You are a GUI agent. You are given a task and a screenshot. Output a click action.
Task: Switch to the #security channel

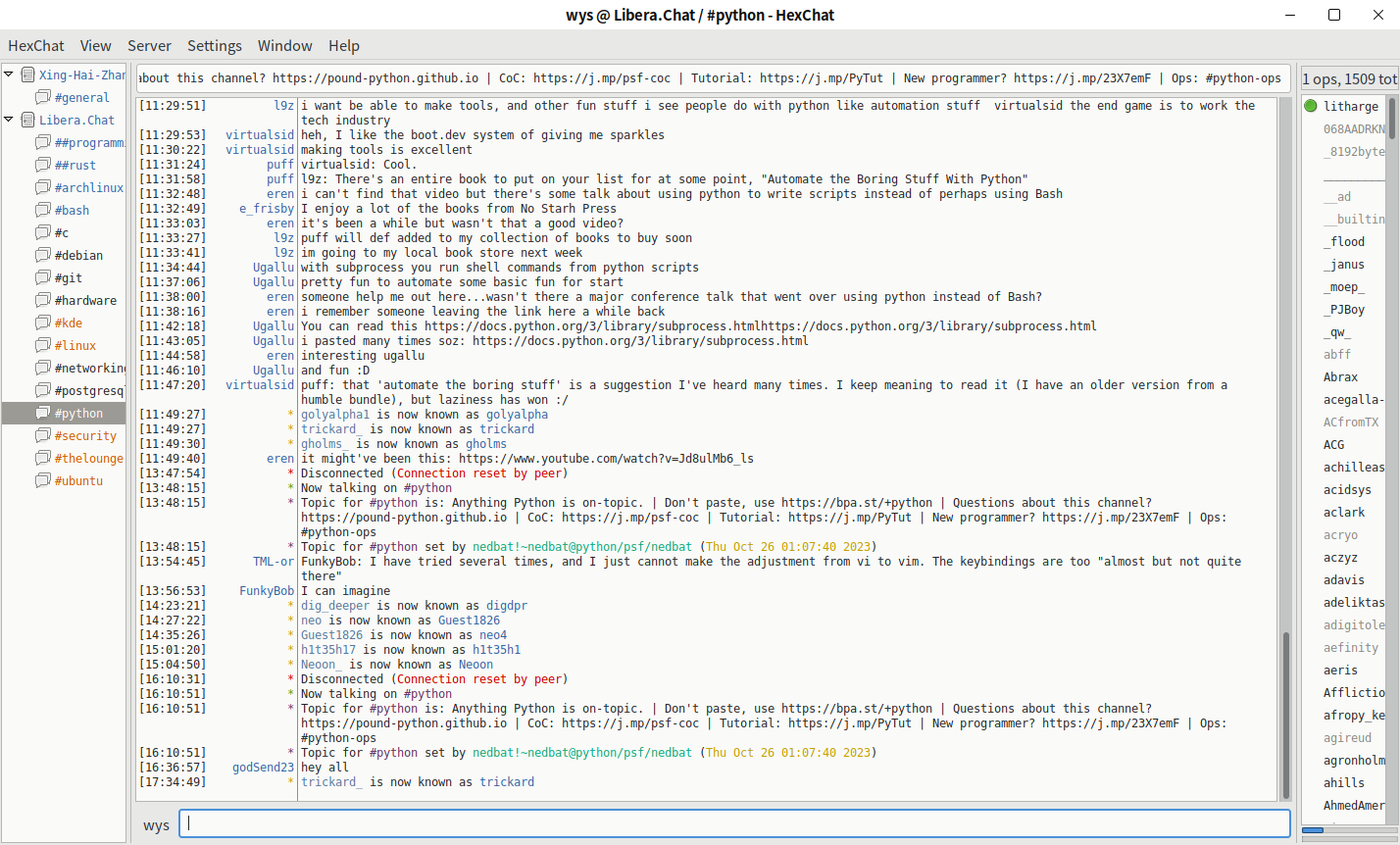coord(85,436)
